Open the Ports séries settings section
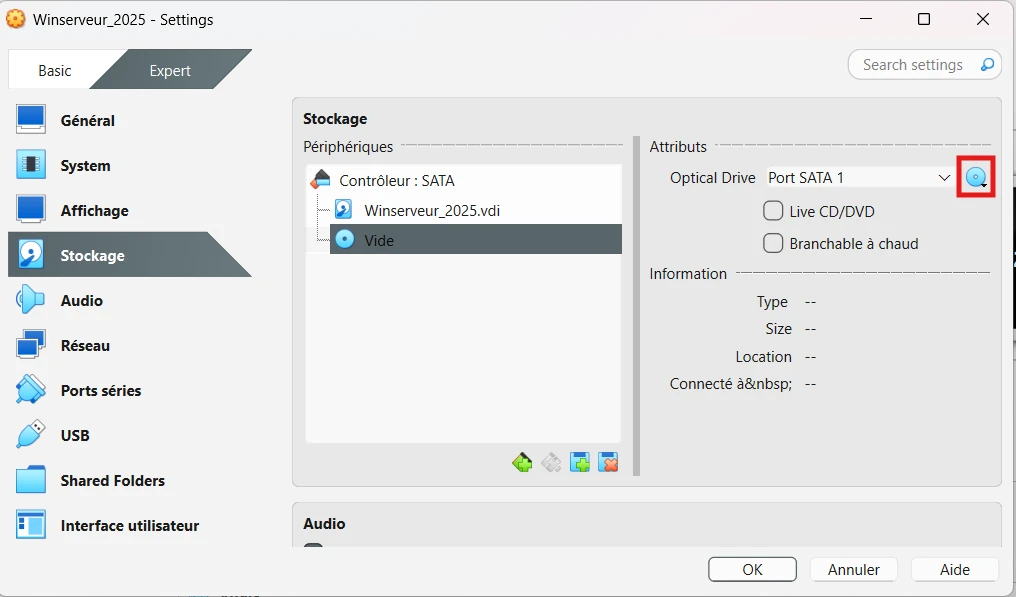 tap(130, 391)
